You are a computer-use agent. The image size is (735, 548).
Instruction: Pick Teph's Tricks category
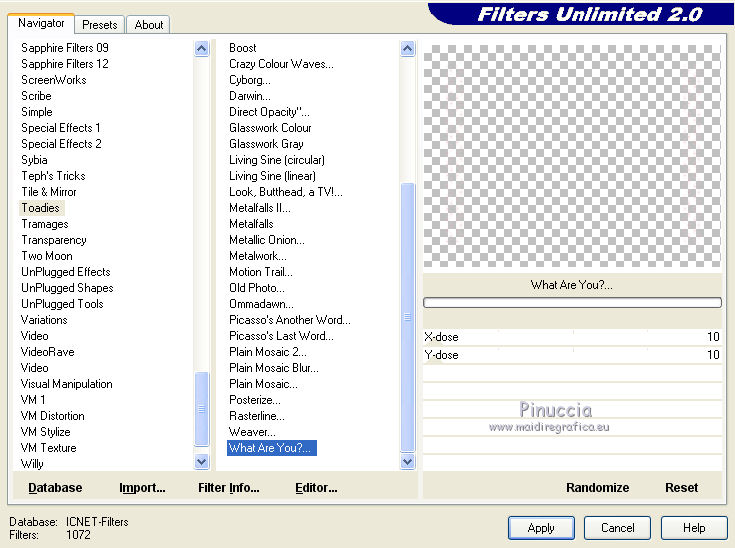[x=53, y=176]
